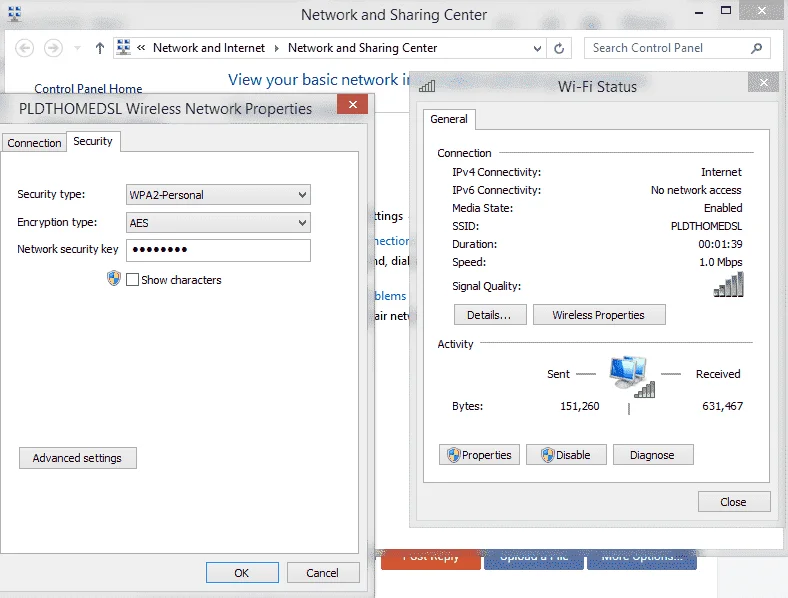Image resolution: width=788 pixels, height=598 pixels.
Task: Click the SSID value PLDTHOMEDSL
Action: [x=706, y=226]
